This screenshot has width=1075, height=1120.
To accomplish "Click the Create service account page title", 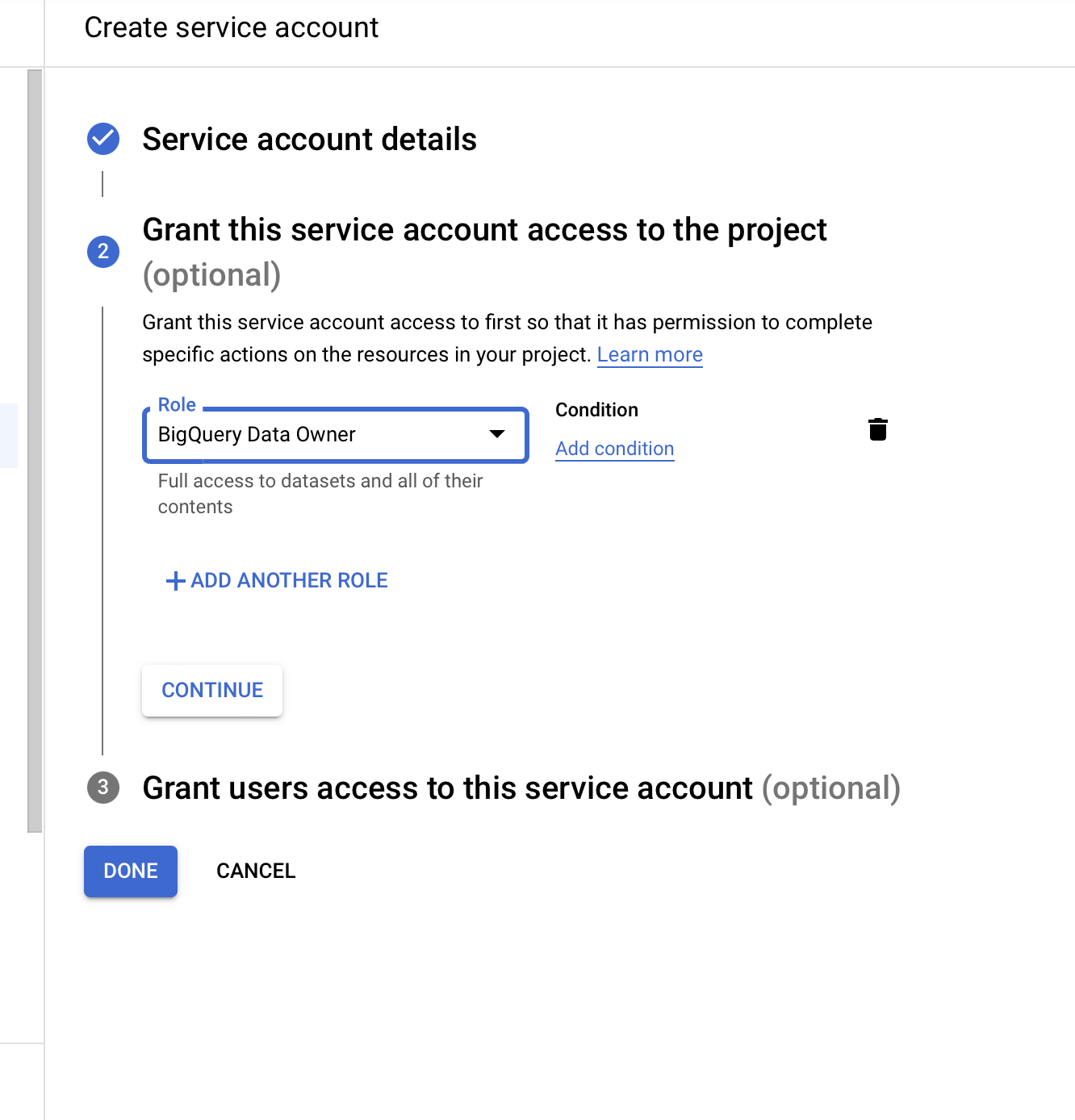I will [232, 27].
